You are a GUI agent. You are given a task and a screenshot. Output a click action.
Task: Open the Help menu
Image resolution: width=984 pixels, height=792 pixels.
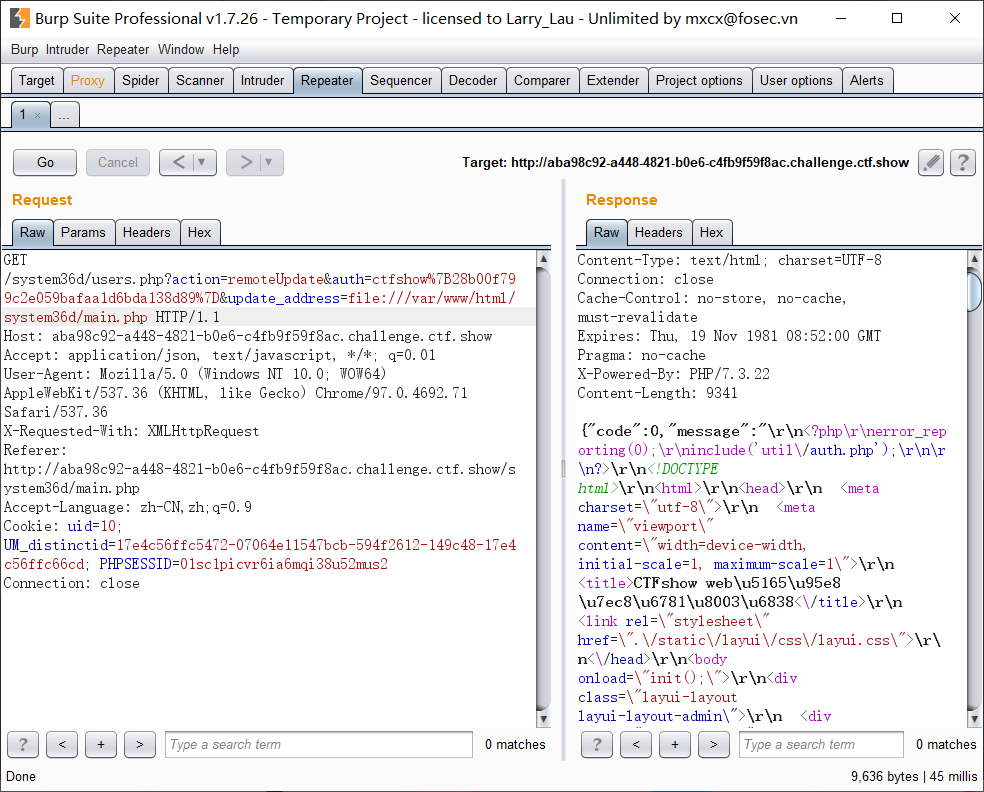(x=226, y=50)
